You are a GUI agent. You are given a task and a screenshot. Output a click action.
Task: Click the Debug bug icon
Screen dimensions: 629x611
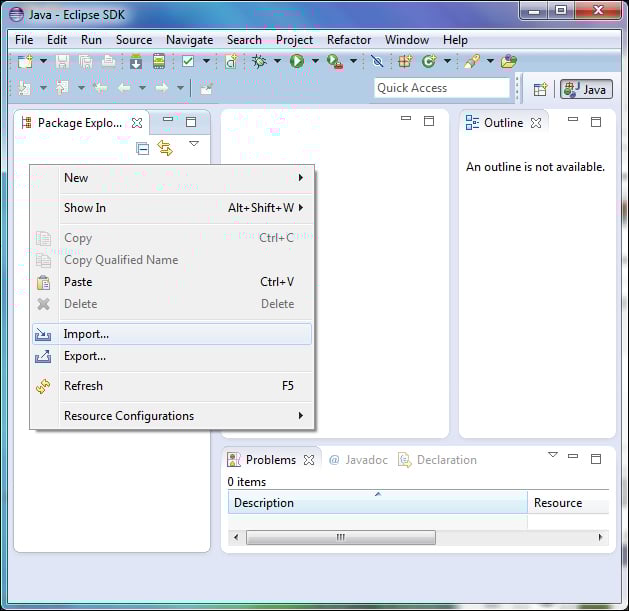pos(259,61)
